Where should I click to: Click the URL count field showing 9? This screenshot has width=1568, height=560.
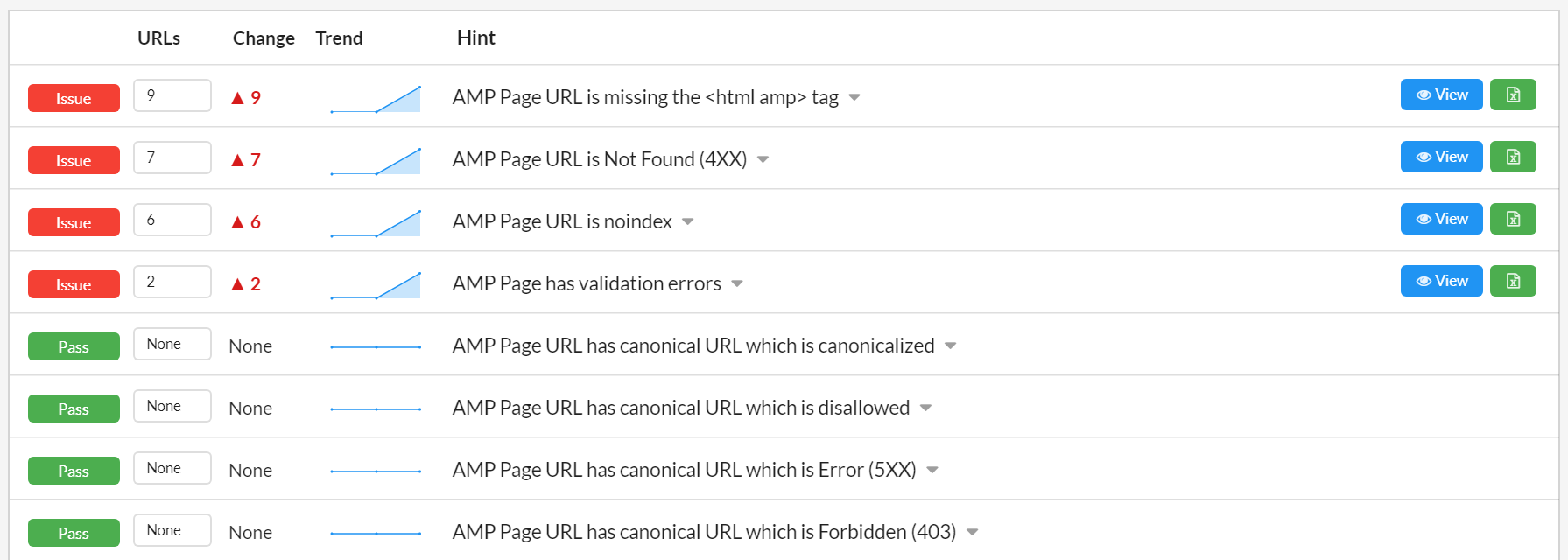pos(172,95)
